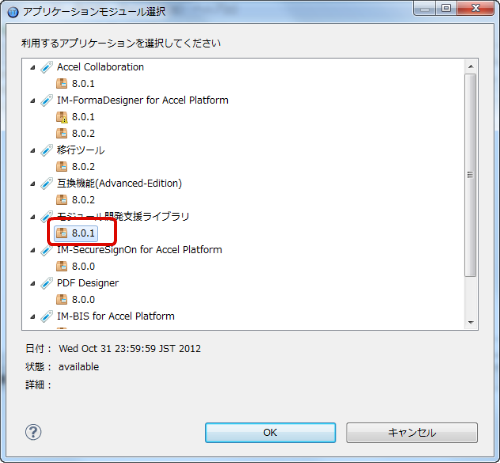Dismiss dialog with the キャンセル button
This screenshot has height=463, width=500.
coord(412,433)
